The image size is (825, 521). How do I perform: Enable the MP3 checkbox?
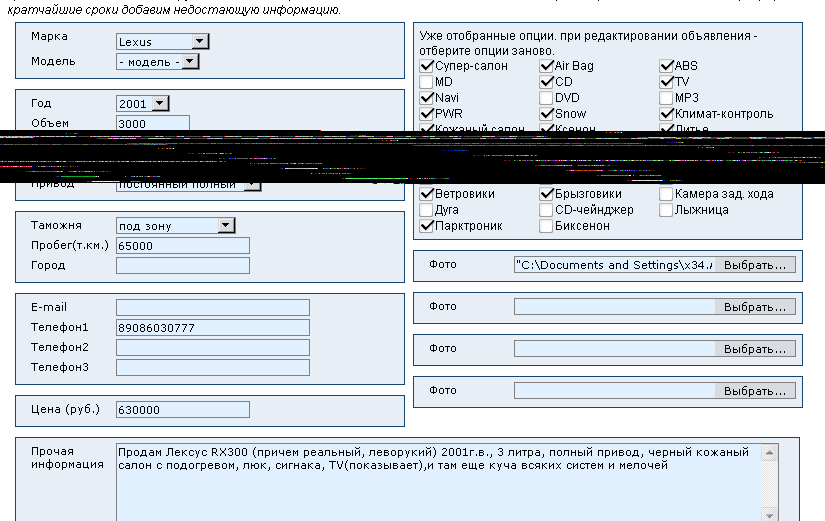click(x=667, y=98)
